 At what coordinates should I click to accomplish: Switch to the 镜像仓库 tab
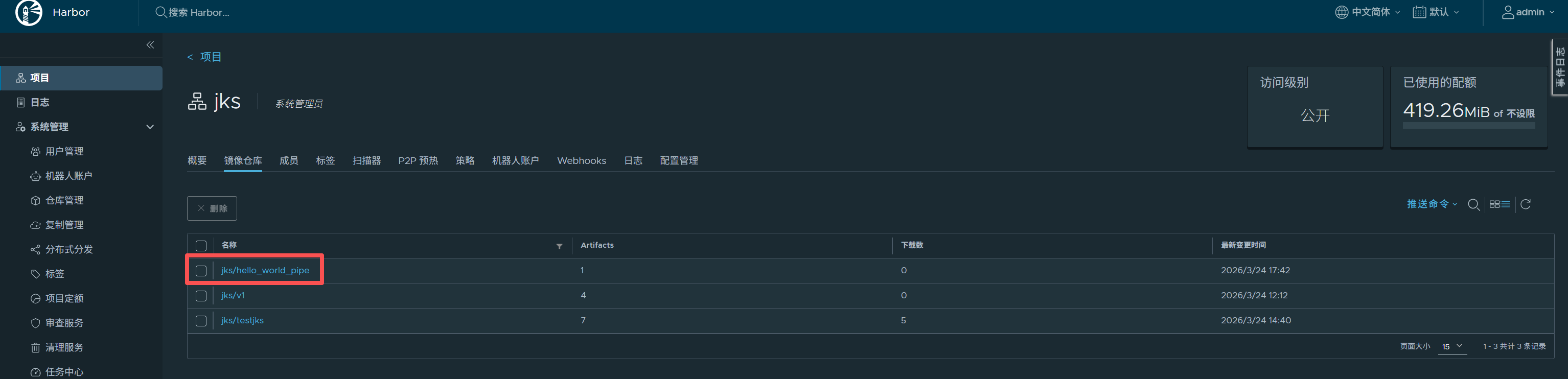[243, 160]
